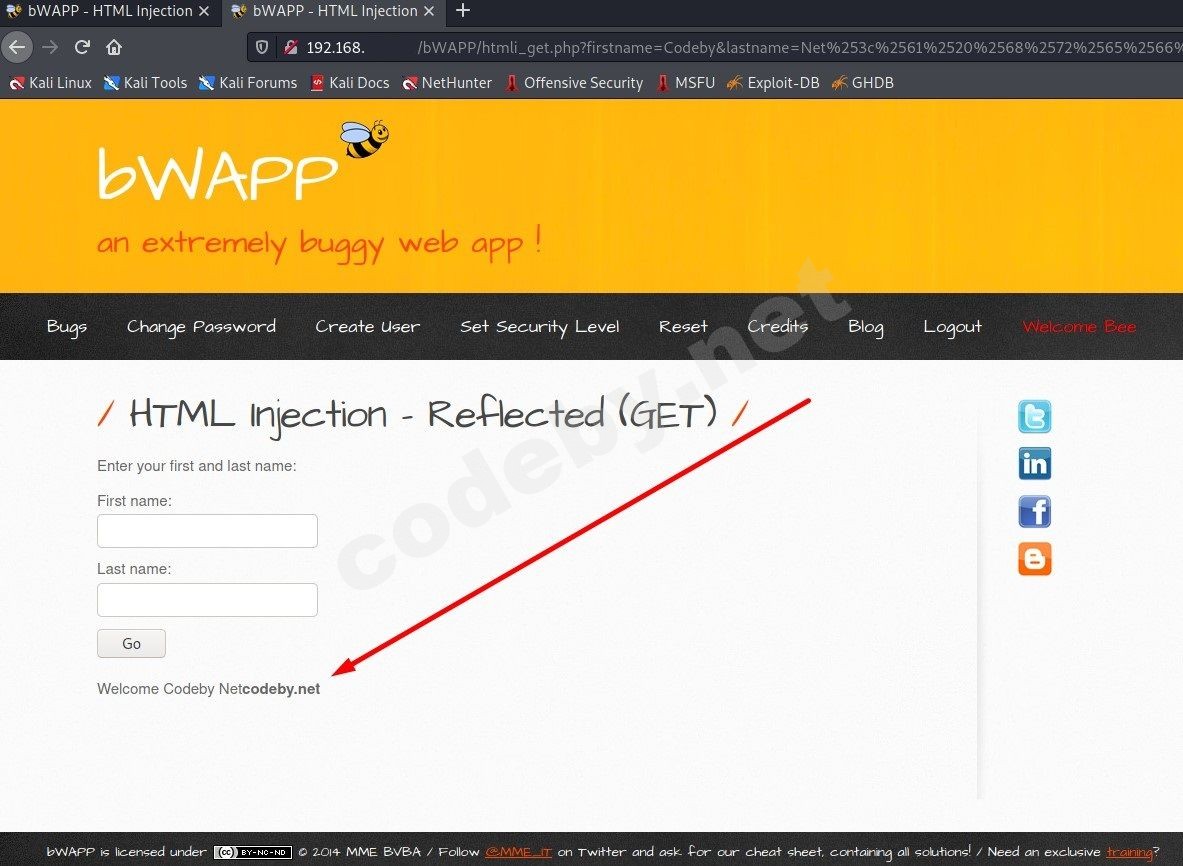Select the second bWAPP HTML Injection tab
This screenshot has height=866, width=1183.
point(333,11)
